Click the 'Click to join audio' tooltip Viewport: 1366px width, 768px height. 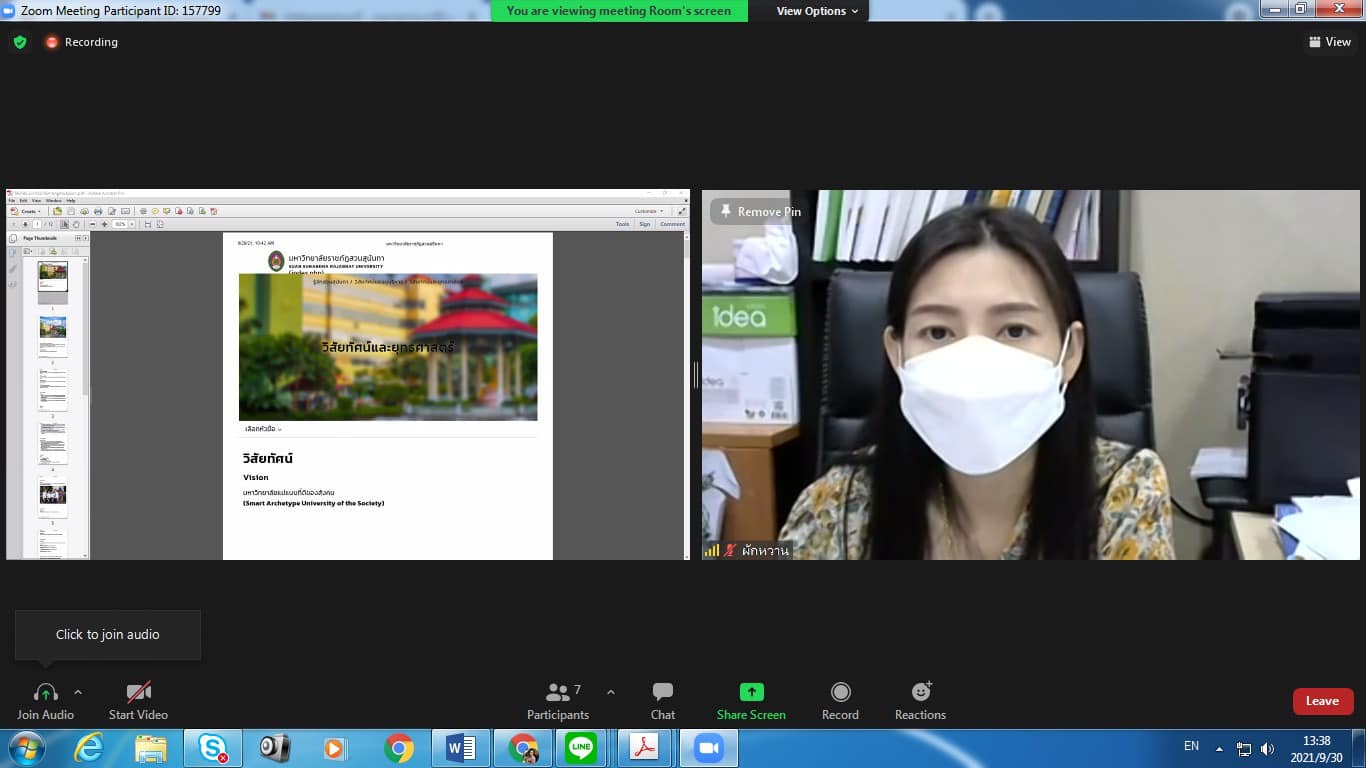point(108,634)
